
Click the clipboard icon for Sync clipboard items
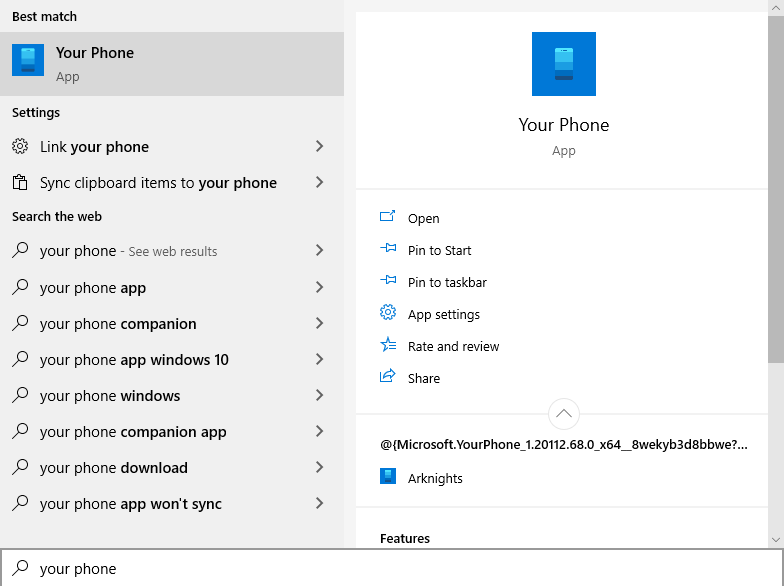20,182
